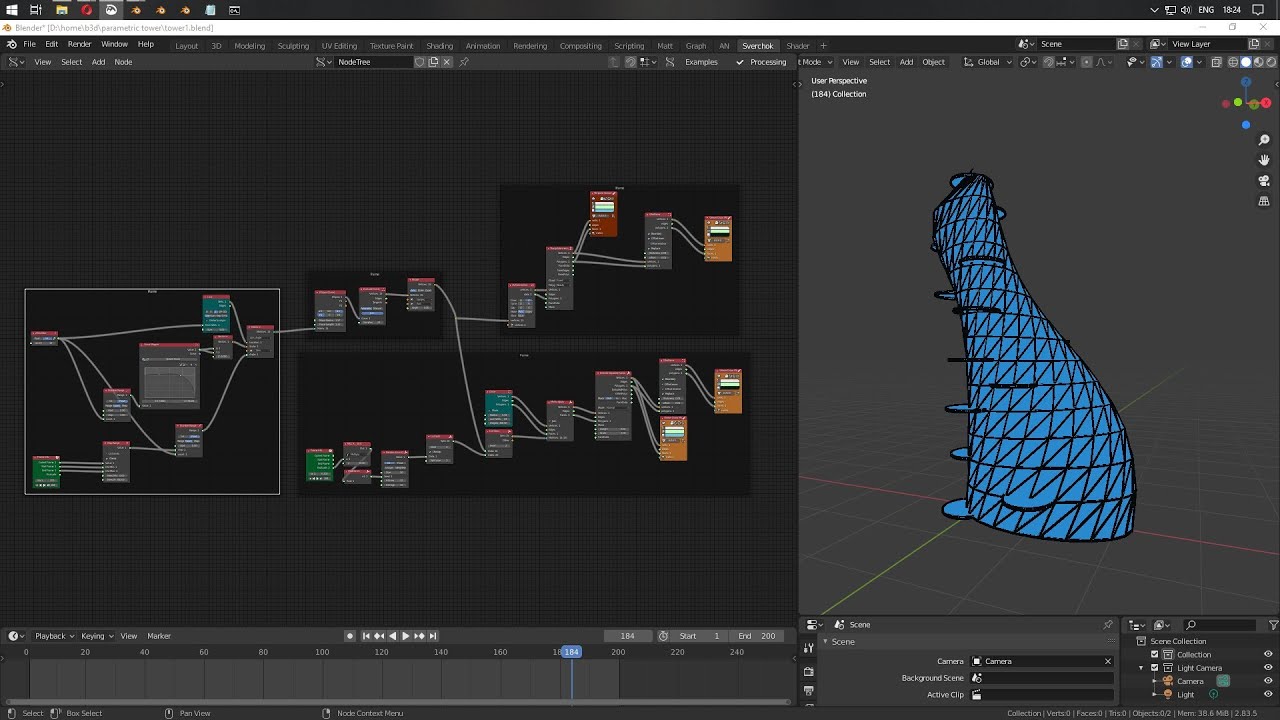Open the Marker menu in timeline

[x=159, y=636]
